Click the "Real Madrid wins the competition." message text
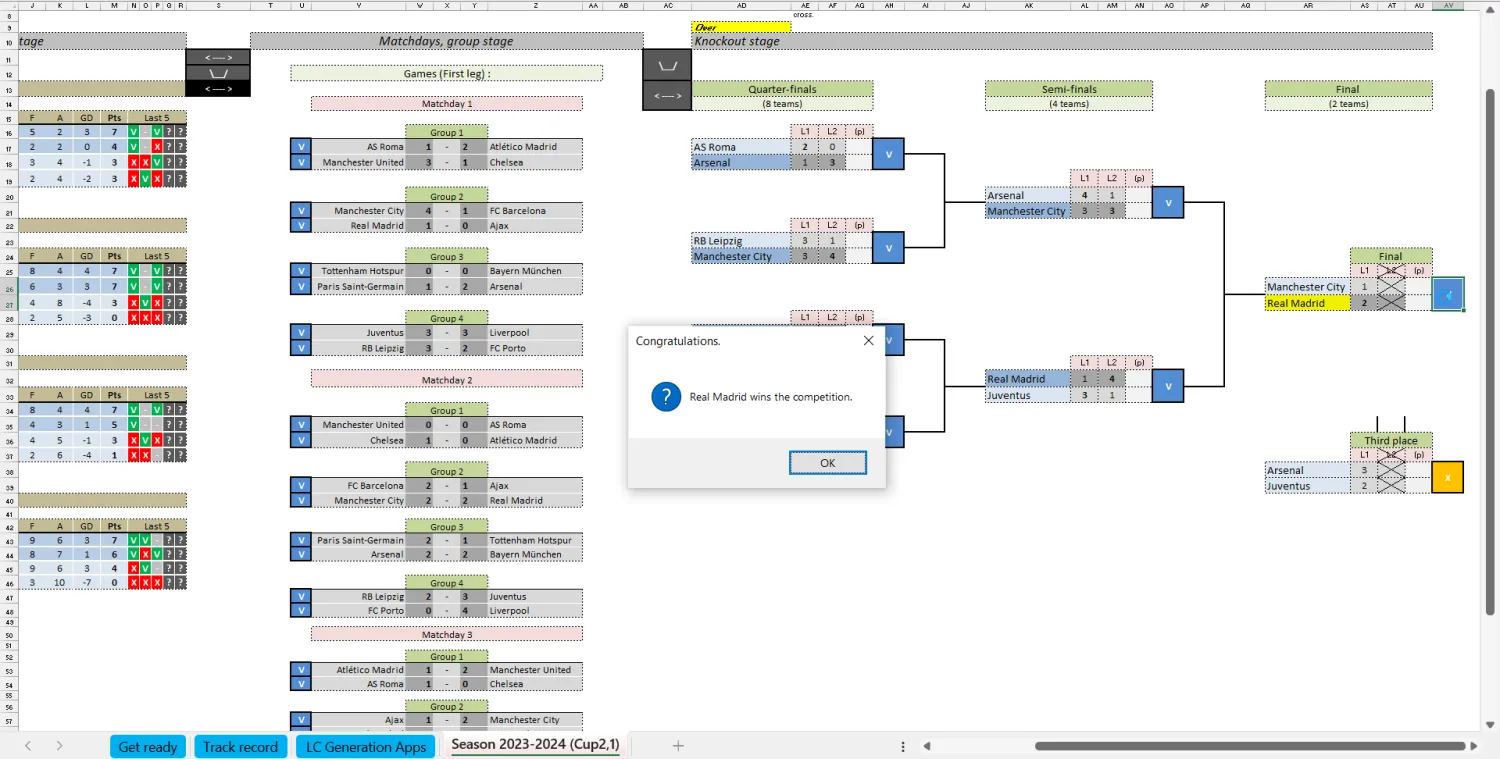 (x=771, y=397)
